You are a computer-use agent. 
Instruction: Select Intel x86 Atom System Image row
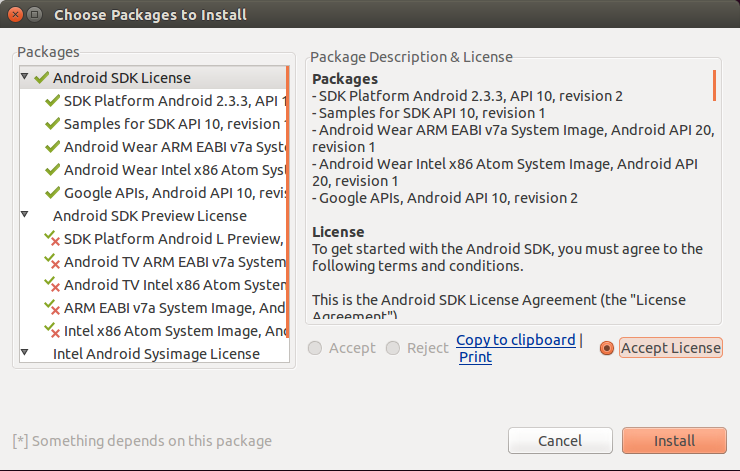coord(153,330)
